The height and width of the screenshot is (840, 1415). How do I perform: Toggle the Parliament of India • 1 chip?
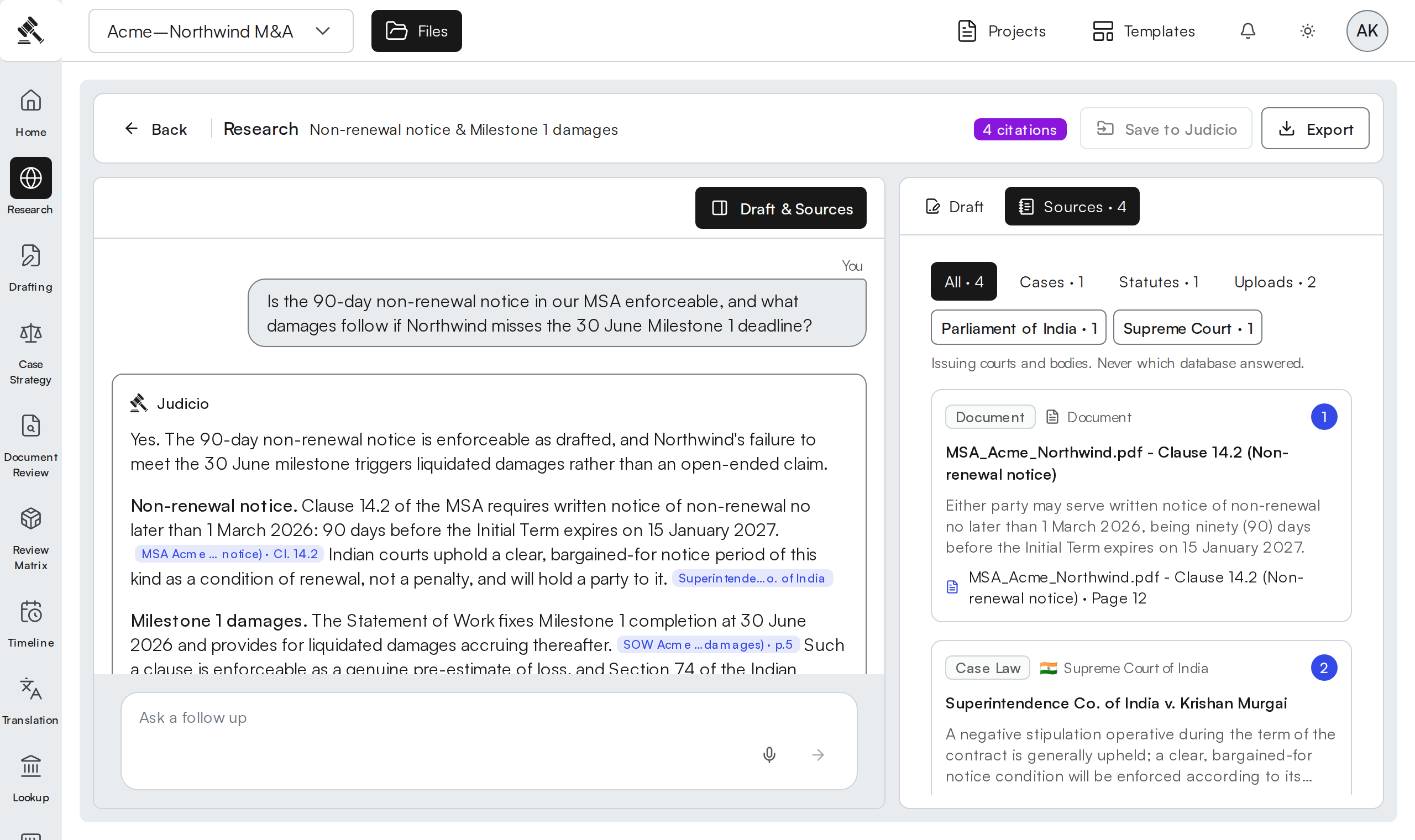1019,328
